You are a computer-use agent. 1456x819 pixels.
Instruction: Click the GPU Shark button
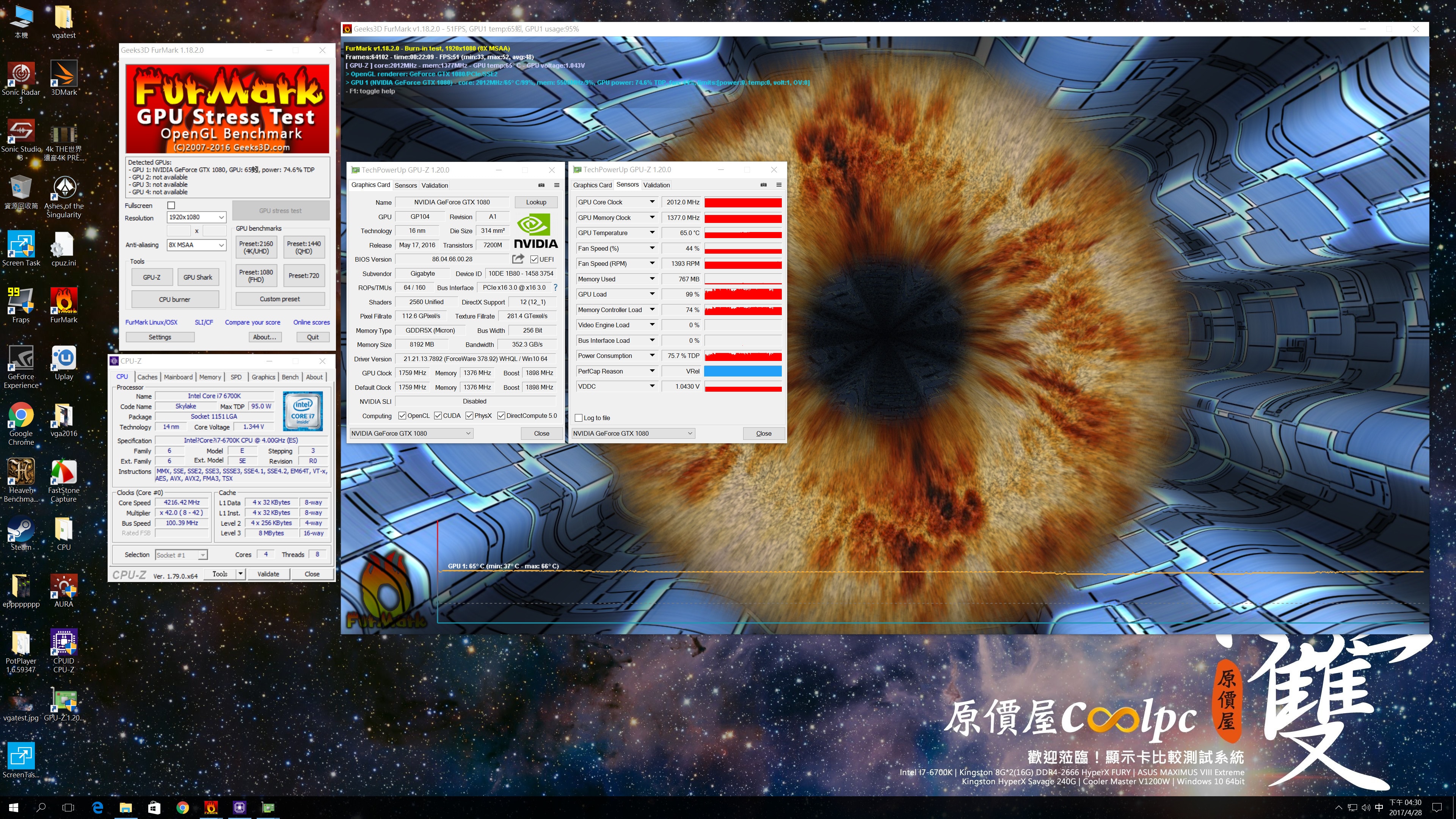(x=198, y=277)
